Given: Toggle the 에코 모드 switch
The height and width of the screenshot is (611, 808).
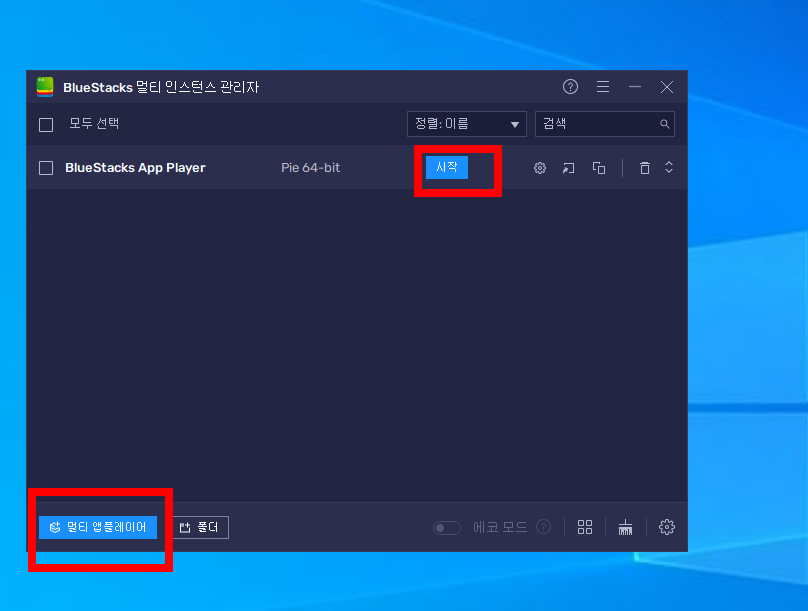Looking at the screenshot, I should (446, 528).
